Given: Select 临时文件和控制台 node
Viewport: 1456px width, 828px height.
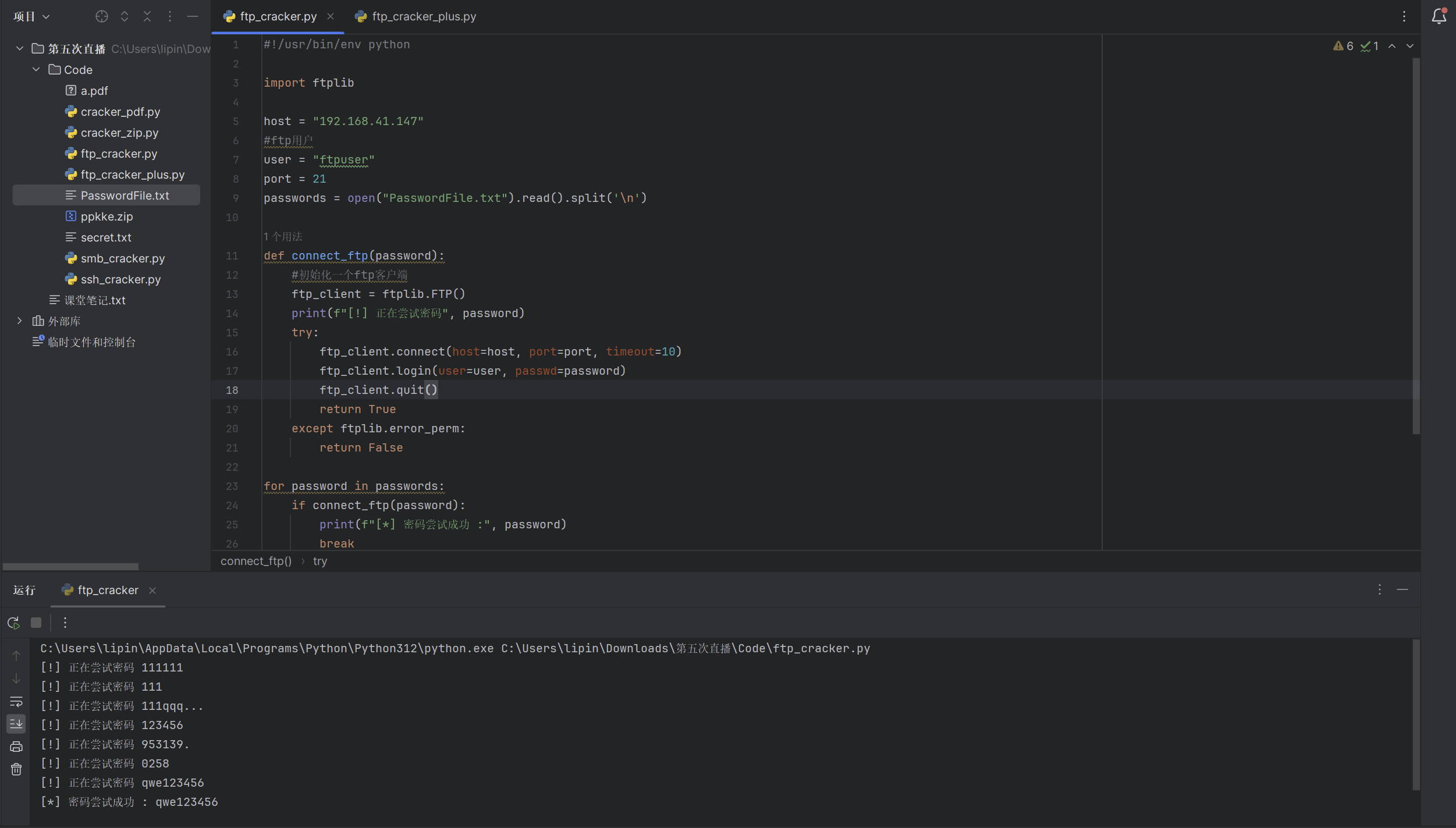Looking at the screenshot, I should tap(91, 342).
